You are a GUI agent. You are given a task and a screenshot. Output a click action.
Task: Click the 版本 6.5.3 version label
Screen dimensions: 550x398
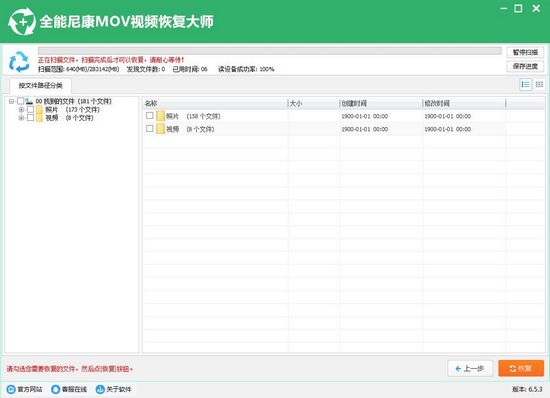tap(527, 389)
